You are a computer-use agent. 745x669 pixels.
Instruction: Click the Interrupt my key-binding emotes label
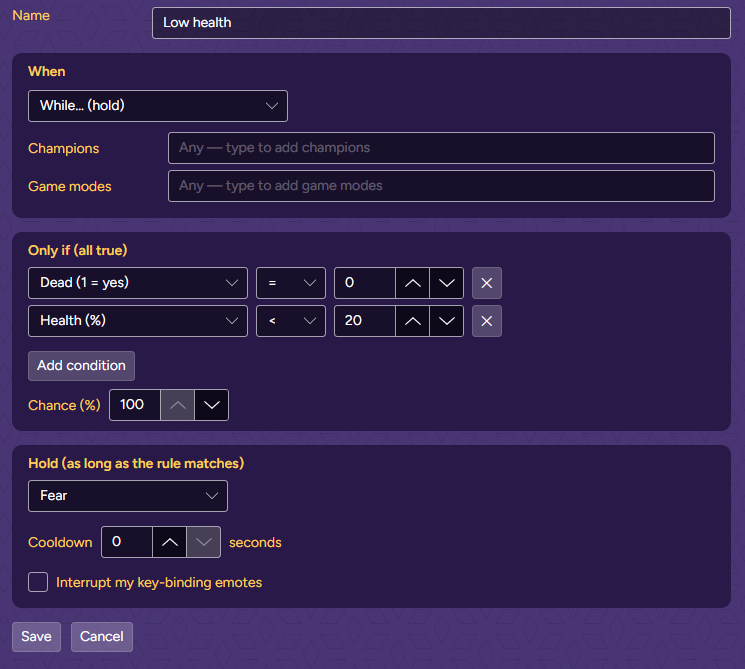[x=159, y=583]
